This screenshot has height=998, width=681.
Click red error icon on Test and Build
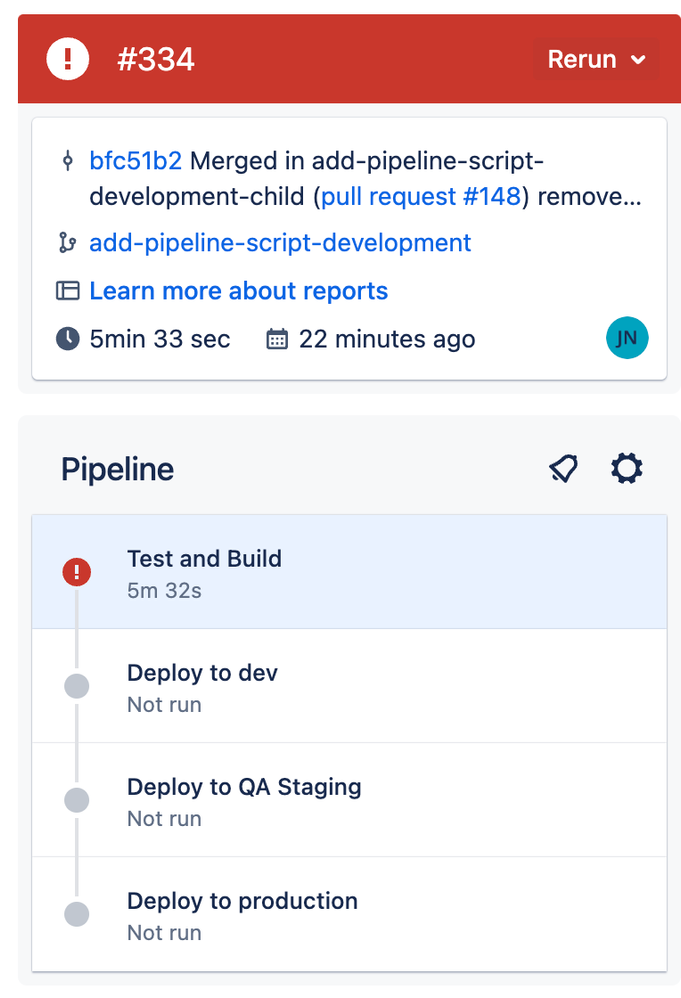click(x=76, y=573)
